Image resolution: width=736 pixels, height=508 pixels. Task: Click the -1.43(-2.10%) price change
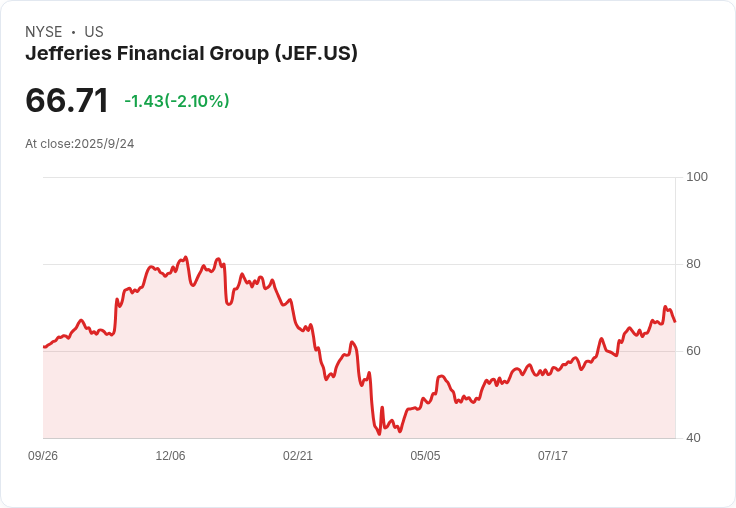pyautogui.click(x=177, y=101)
